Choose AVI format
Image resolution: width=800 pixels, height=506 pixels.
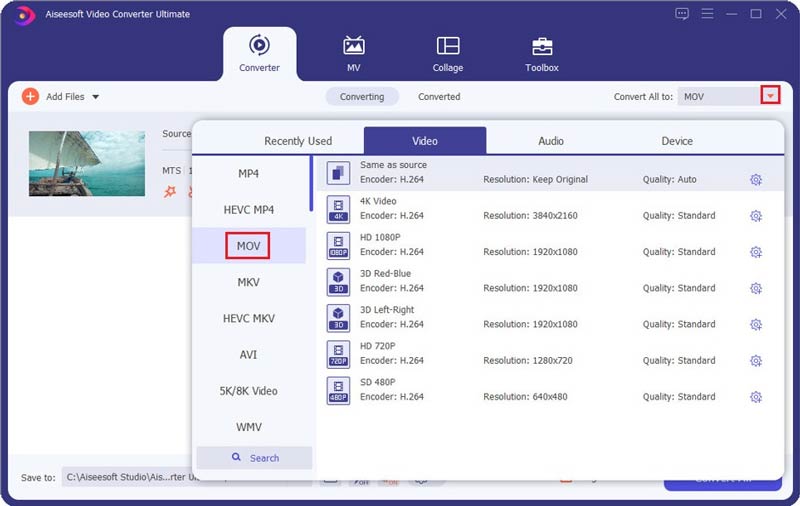pyautogui.click(x=248, y=355)
